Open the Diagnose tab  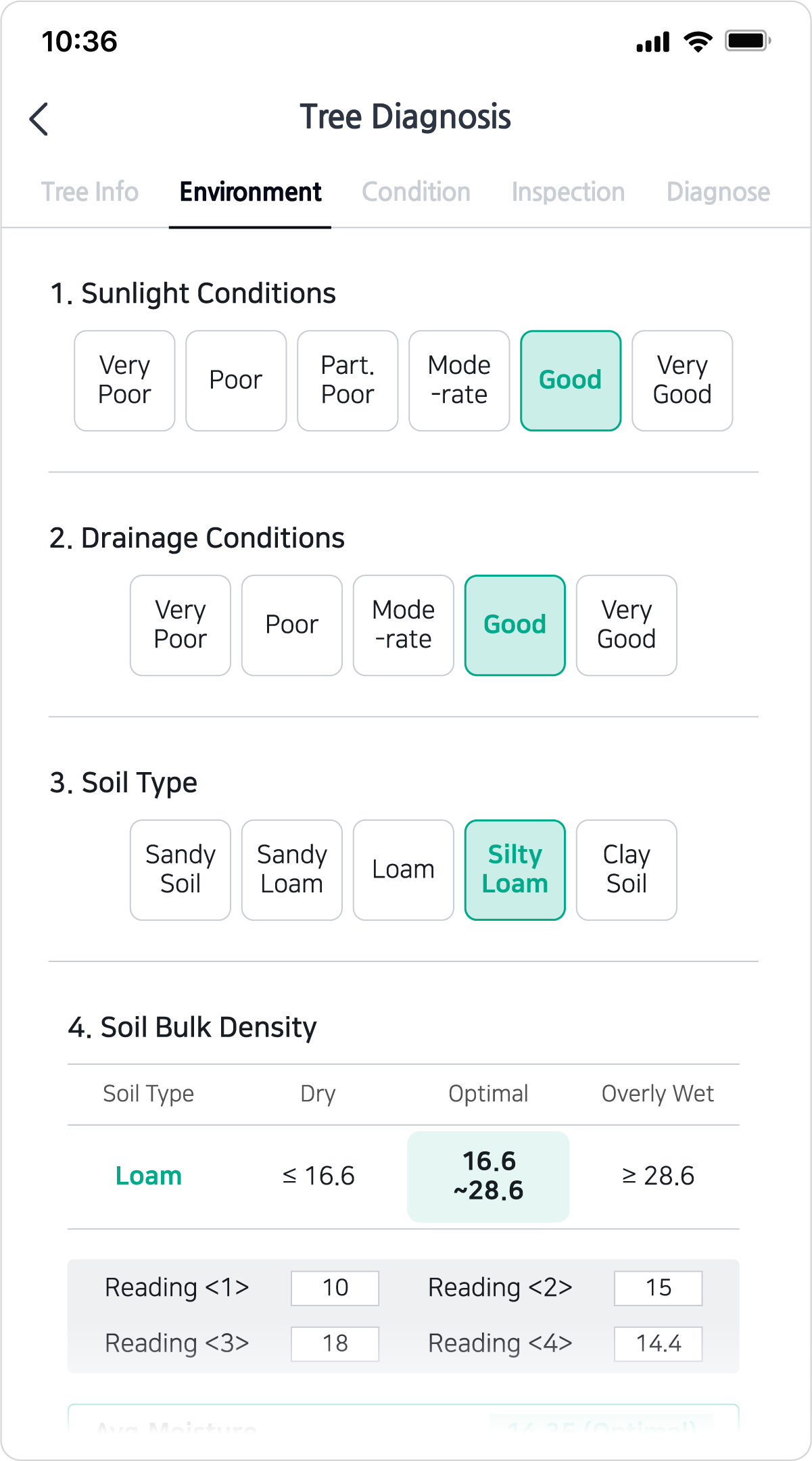pyautogui.click(x=718, y=192)
